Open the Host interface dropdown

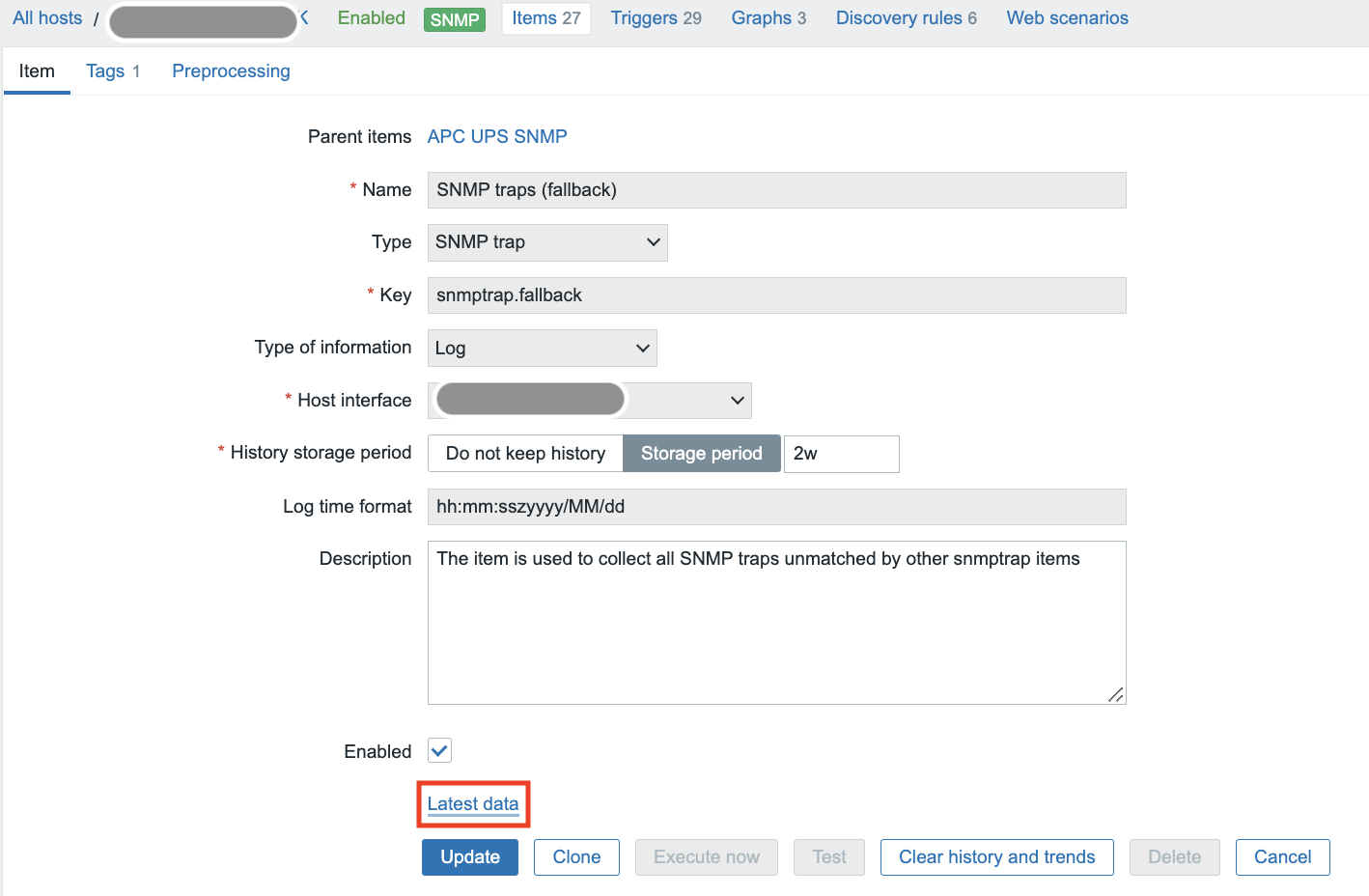click(x=589, y=401)
